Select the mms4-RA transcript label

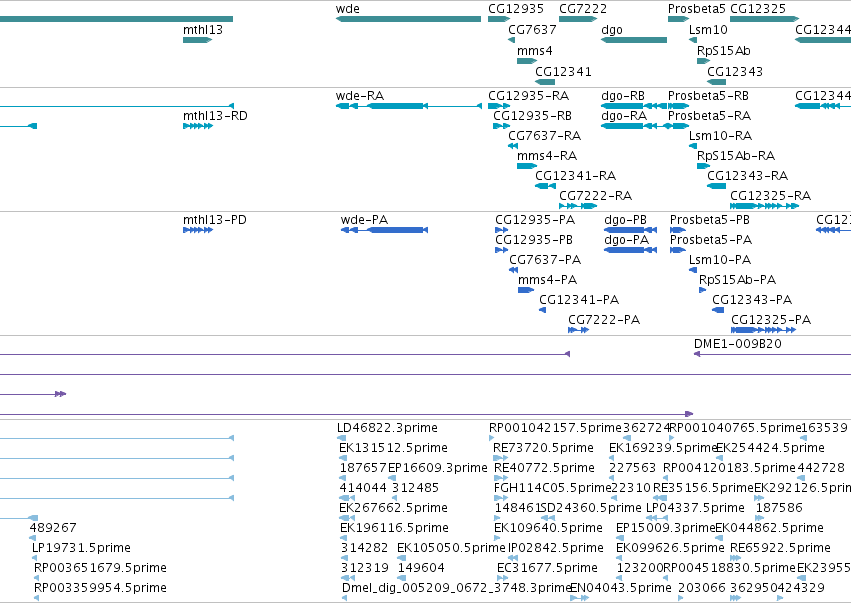point(547,156)
